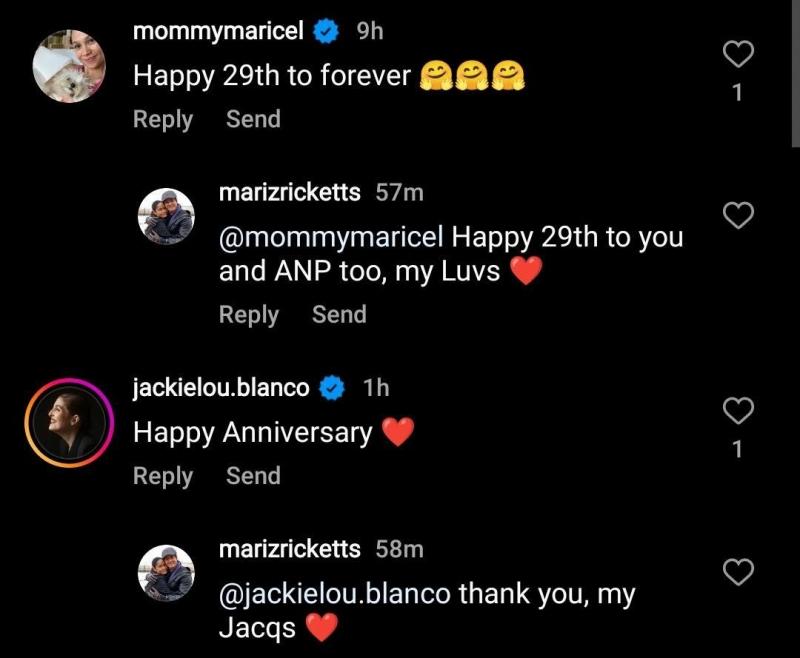Send mommymaricel's comment
The image size is (800, 658).
tap(253, 119)
